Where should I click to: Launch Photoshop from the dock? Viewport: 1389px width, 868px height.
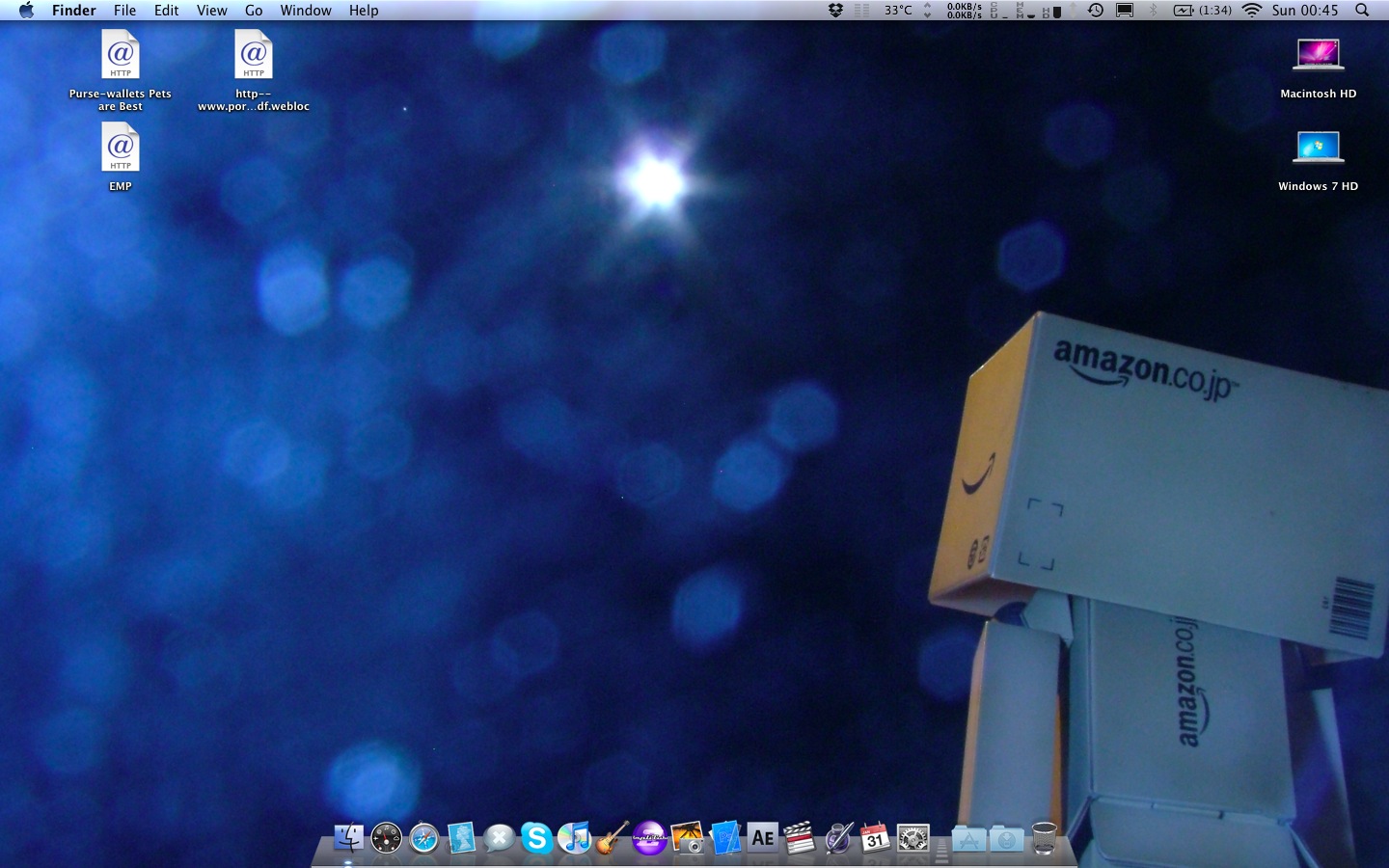725,838
